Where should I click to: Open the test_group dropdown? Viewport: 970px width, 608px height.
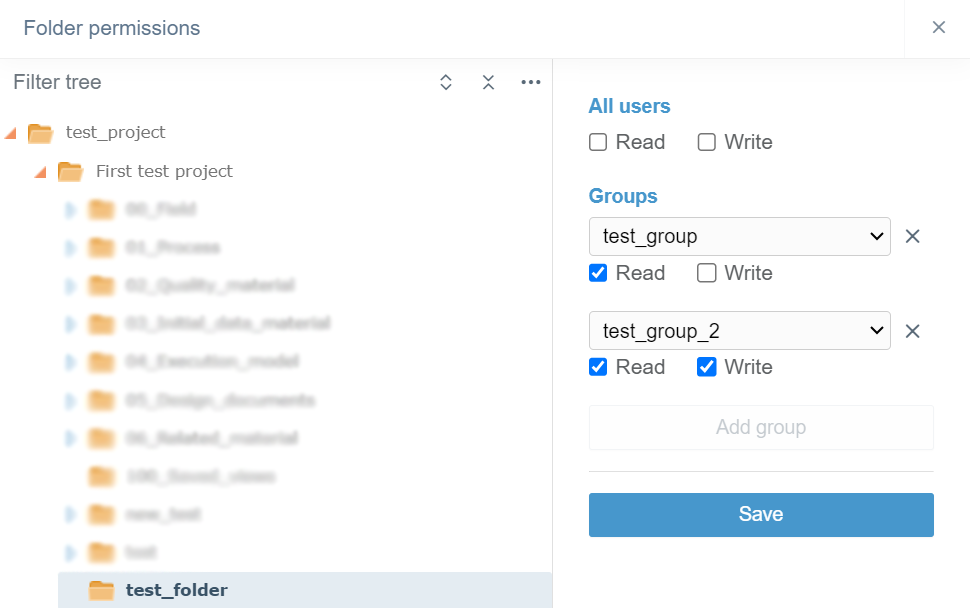pos(739,237)
